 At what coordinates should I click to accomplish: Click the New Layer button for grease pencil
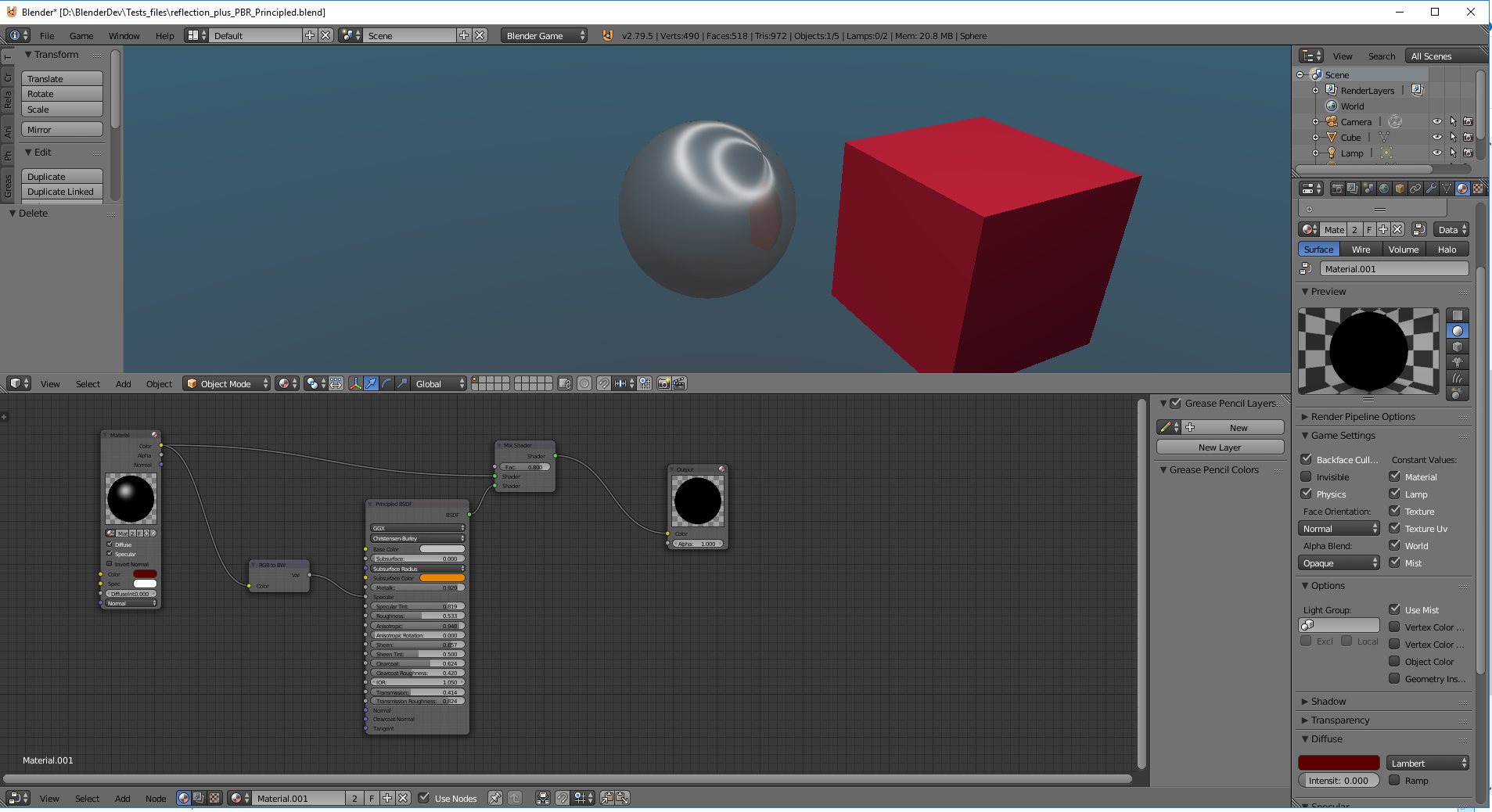(x=1219, y=447)
